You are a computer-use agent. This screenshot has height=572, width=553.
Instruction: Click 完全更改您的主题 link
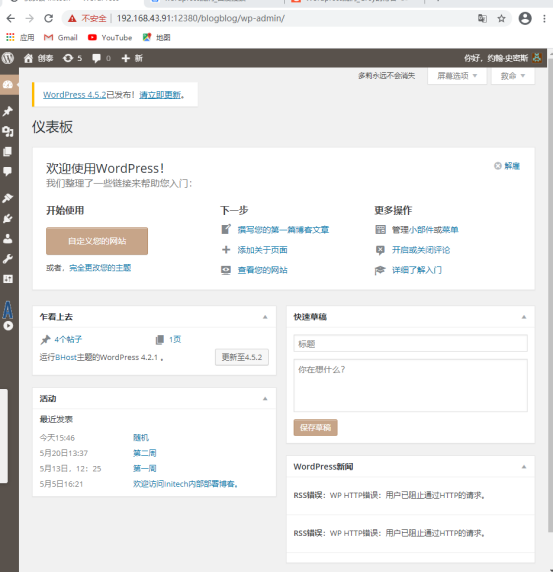point(100,268)
